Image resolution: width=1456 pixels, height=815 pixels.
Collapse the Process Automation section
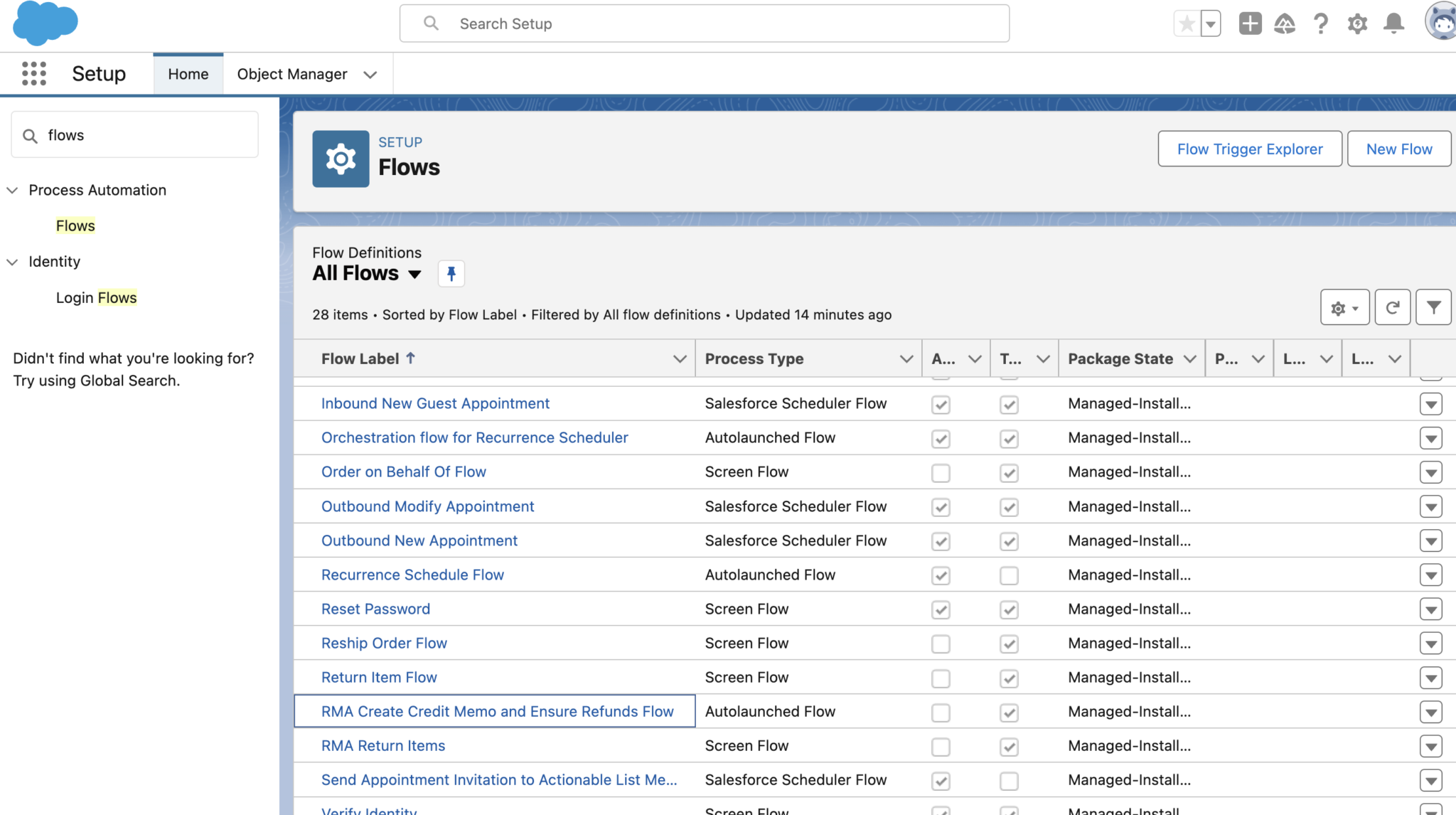click(12, 190)
